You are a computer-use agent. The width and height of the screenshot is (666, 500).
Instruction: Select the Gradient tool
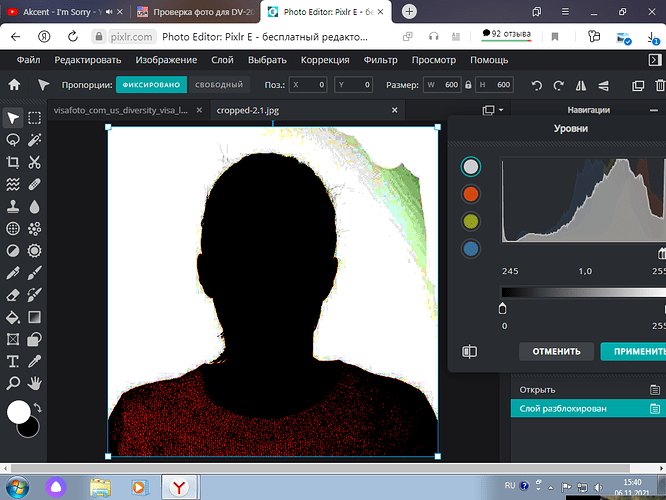(x=34, y=317)
